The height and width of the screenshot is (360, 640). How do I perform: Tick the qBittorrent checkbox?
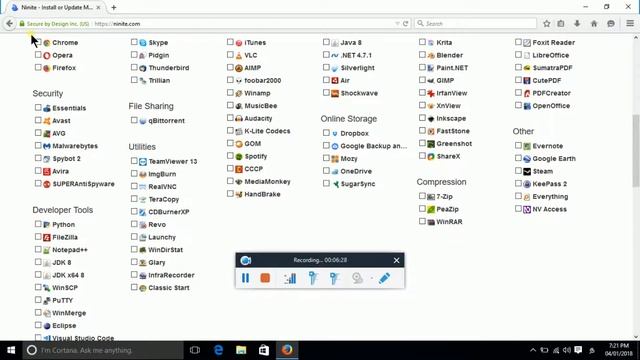(x=134, y=120)
